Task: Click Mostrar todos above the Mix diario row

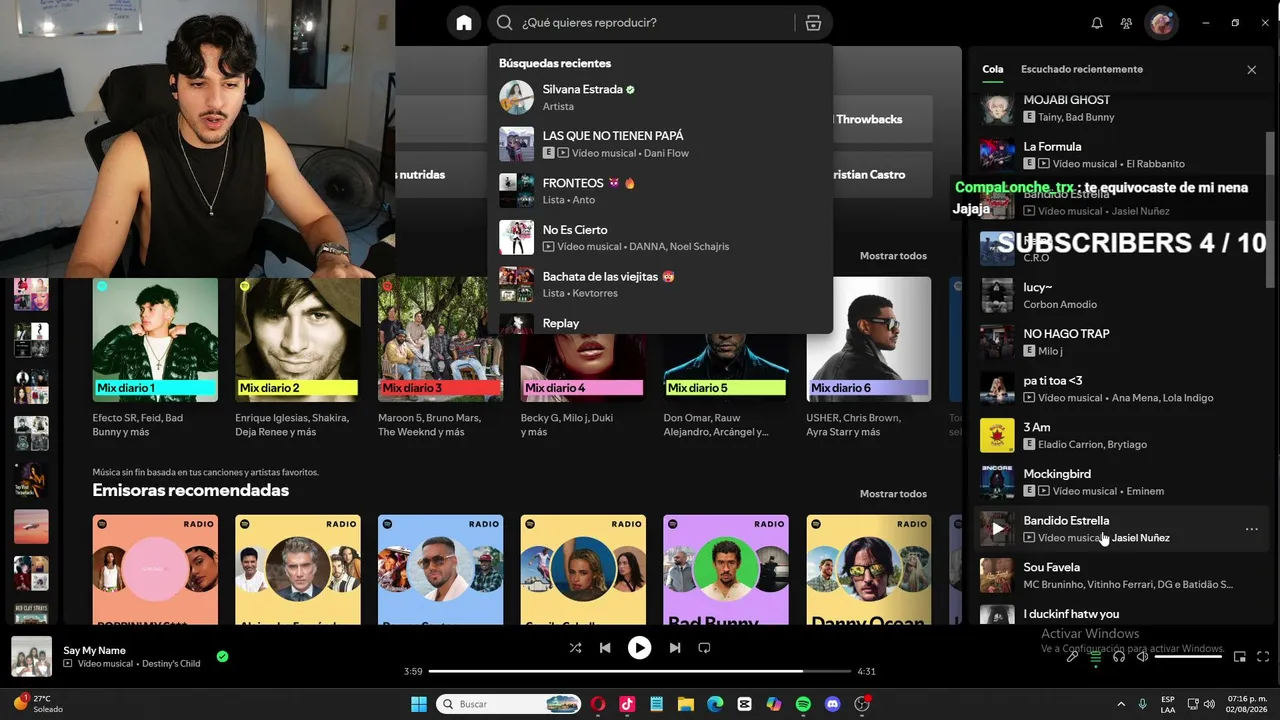Action: [x=893, y=256]
